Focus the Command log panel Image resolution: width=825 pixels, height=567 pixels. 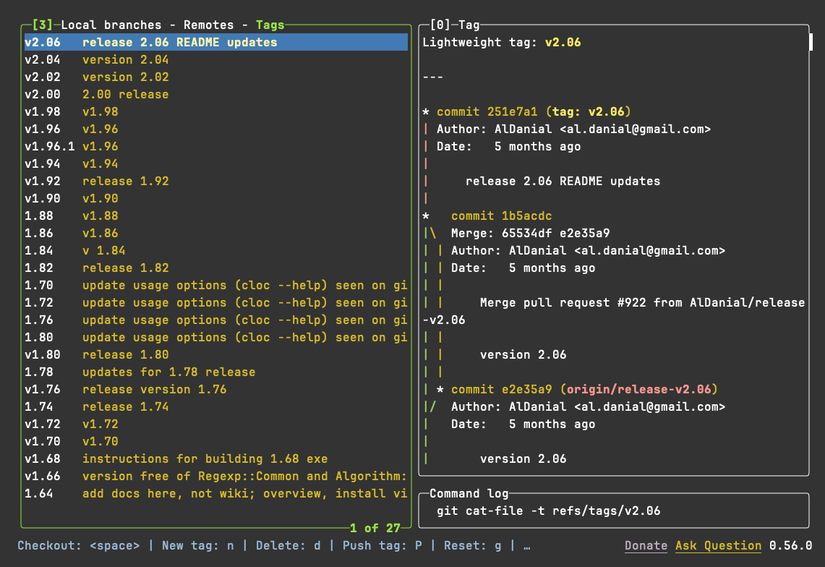(x=615, y=511)
